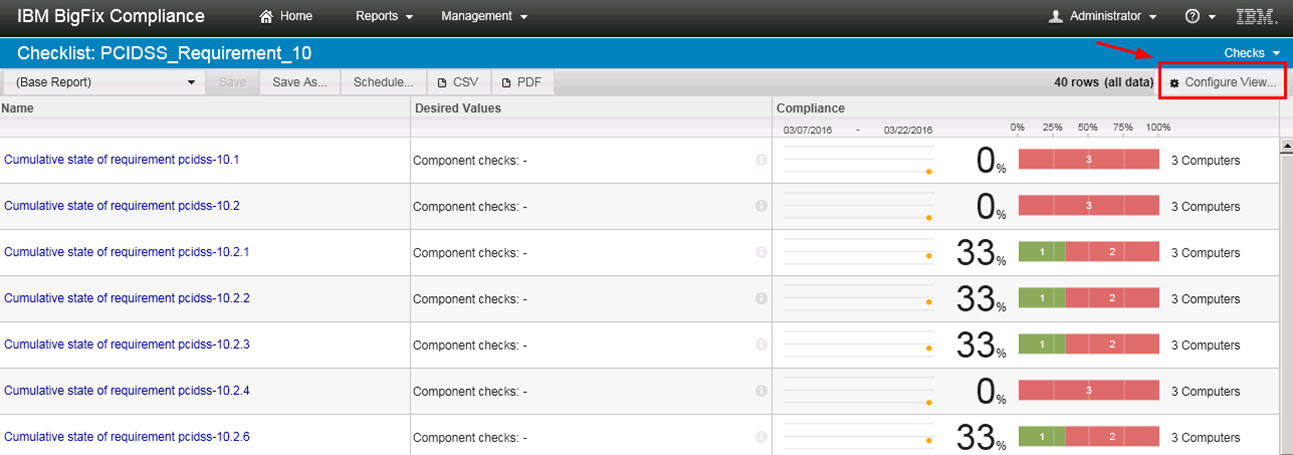
Task: Click the Schedule... button
Action: 383,82
